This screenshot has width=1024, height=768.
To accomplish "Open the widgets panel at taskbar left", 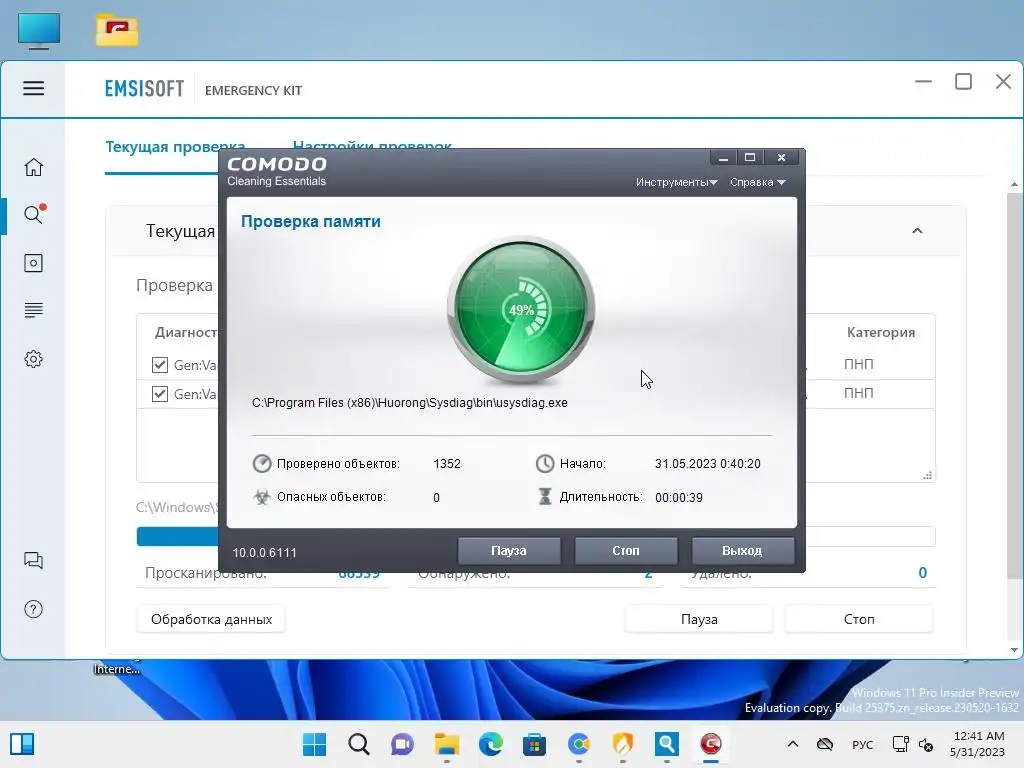I will coord(22,744).
